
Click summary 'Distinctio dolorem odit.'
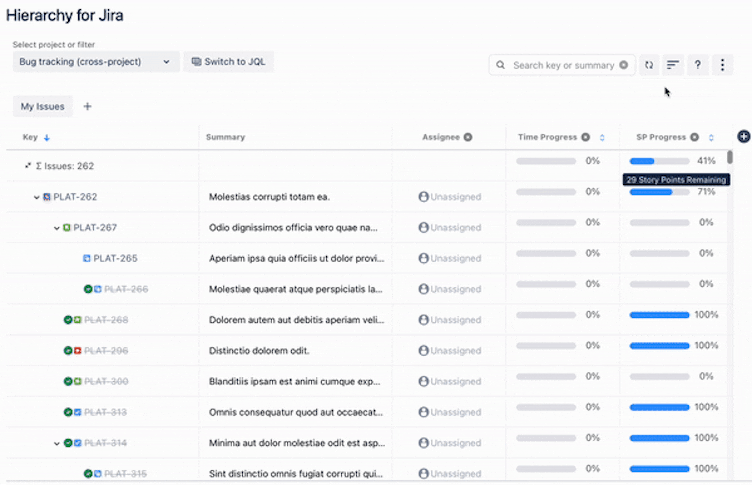click(259, 351)
